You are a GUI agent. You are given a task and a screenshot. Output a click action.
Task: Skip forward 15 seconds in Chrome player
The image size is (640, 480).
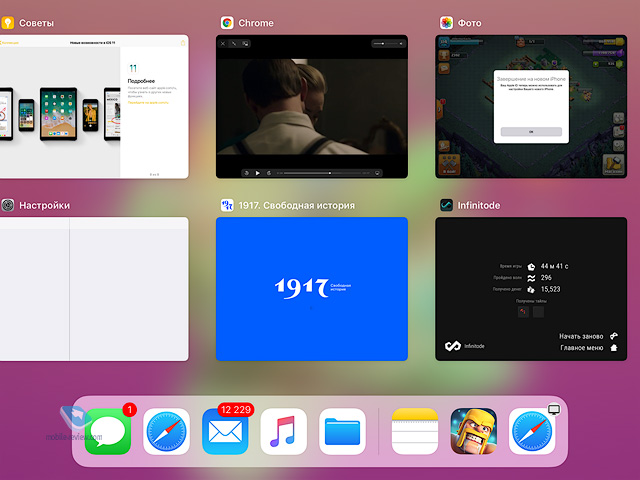269,173
